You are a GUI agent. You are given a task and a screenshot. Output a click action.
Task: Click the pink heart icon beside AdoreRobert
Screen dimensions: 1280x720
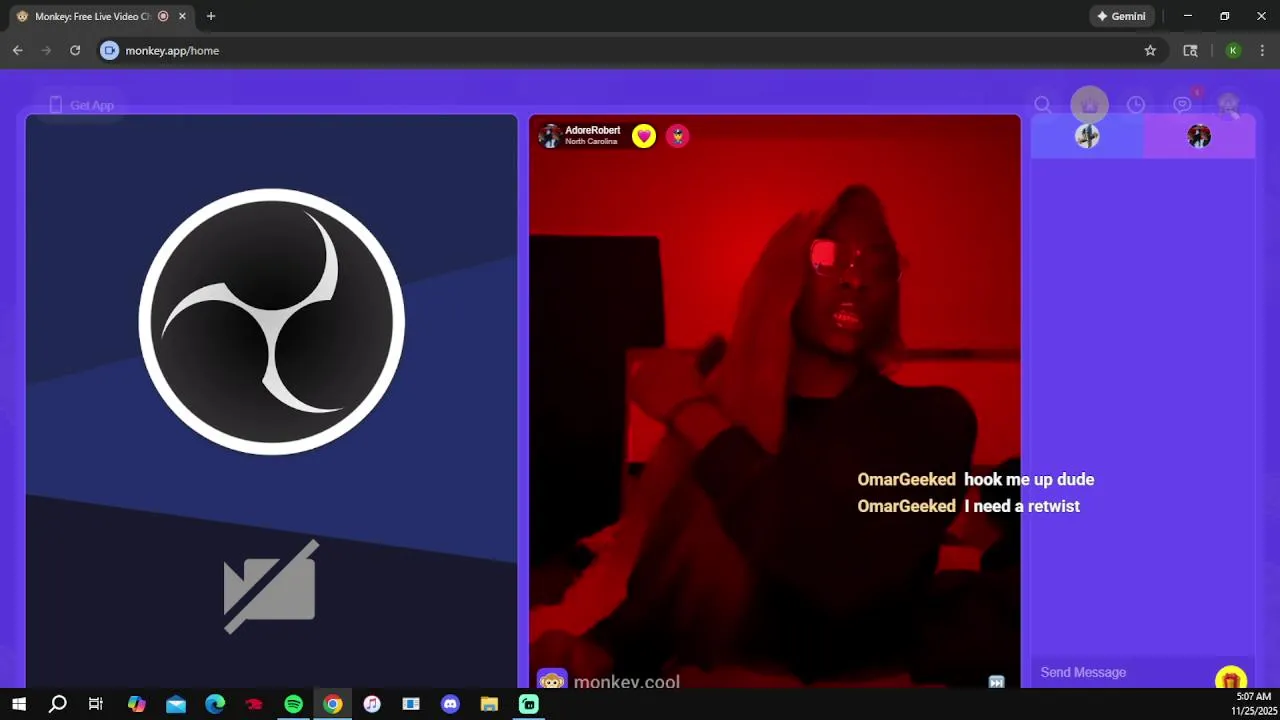(644, 136)
